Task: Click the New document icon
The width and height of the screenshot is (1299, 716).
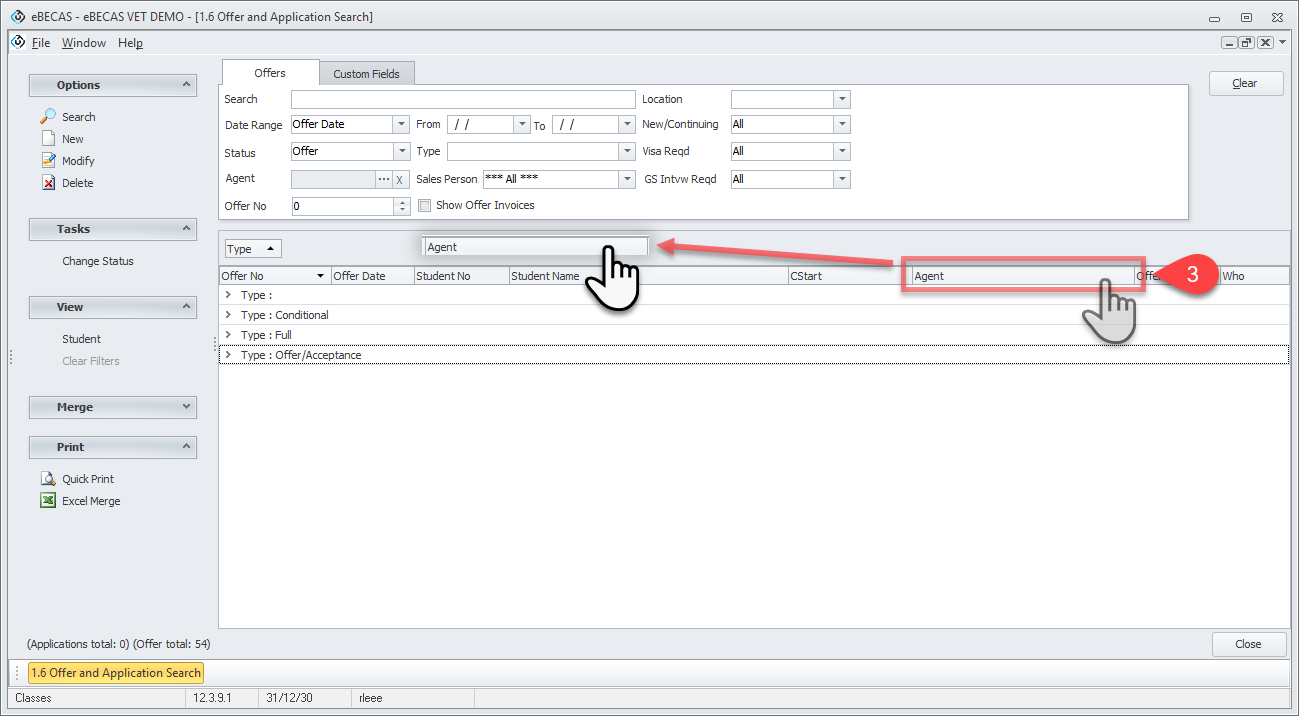Action: [x=47, y=139]
